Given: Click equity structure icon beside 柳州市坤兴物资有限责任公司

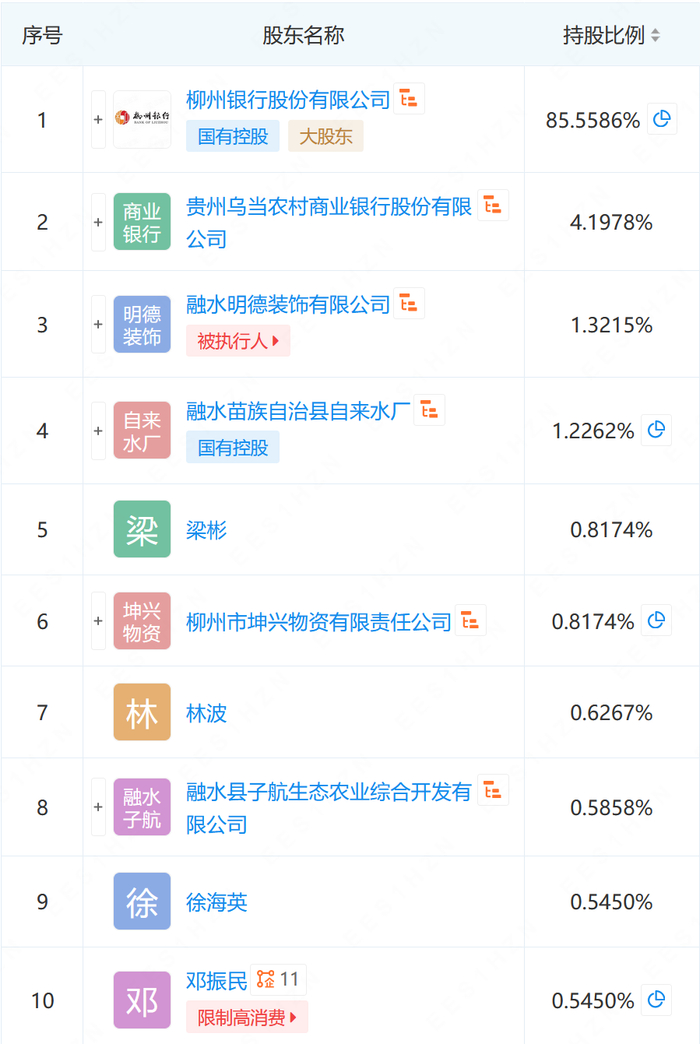Looking at the screenshot, I should pyautogui.click(x=471, y=620).
